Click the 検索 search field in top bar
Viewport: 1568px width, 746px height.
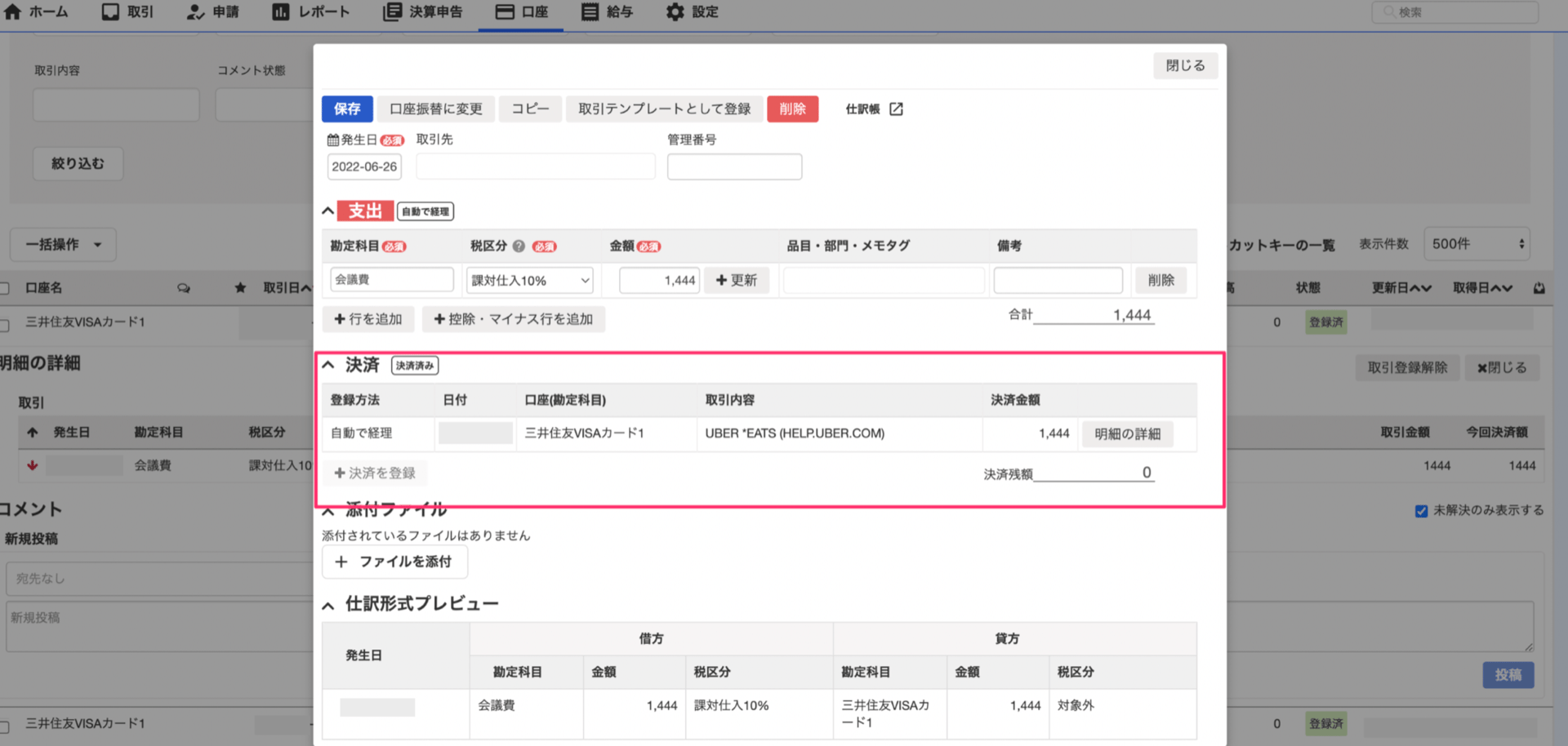pos(1455,12)
